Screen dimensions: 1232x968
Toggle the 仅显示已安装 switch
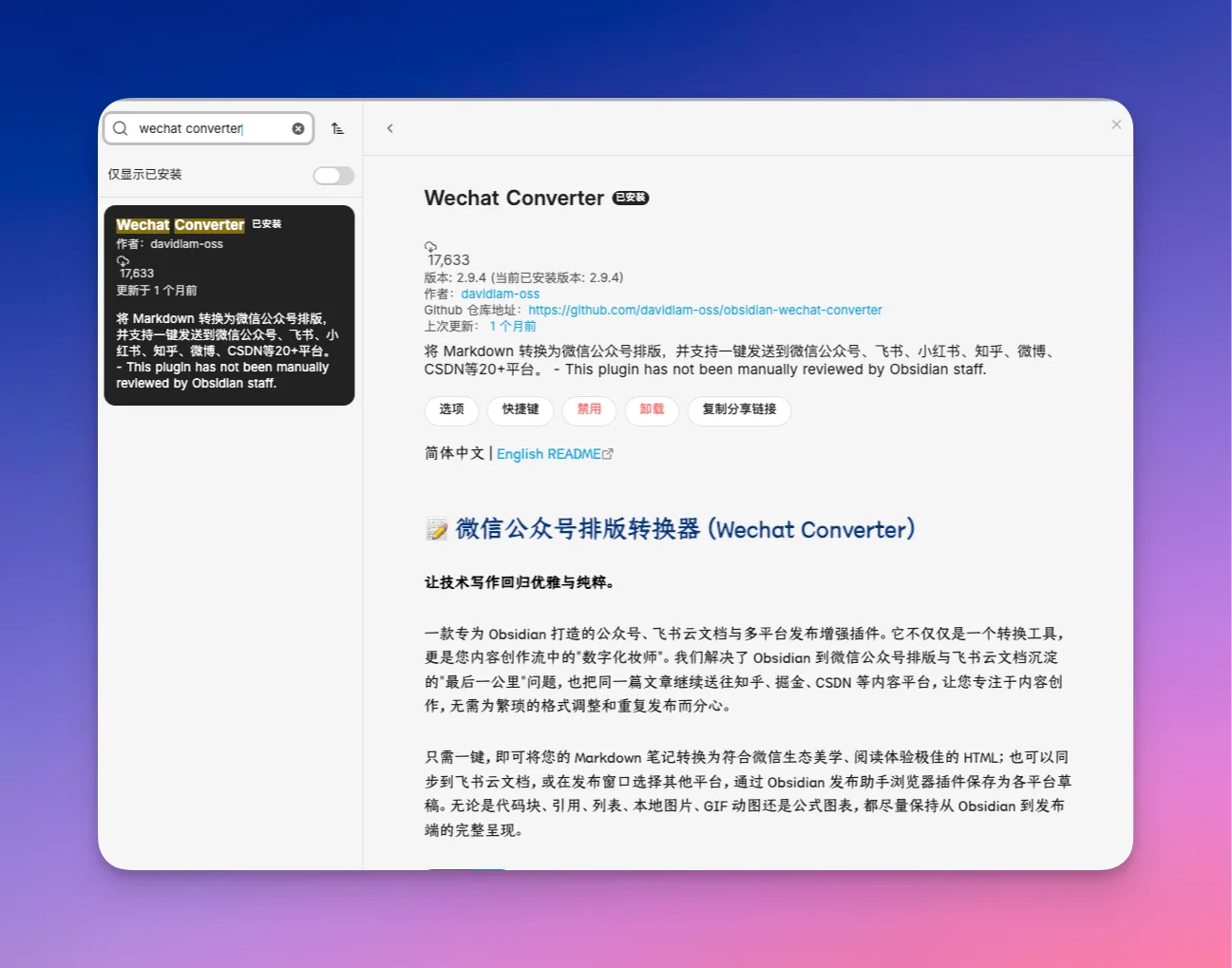coord(333,175)
